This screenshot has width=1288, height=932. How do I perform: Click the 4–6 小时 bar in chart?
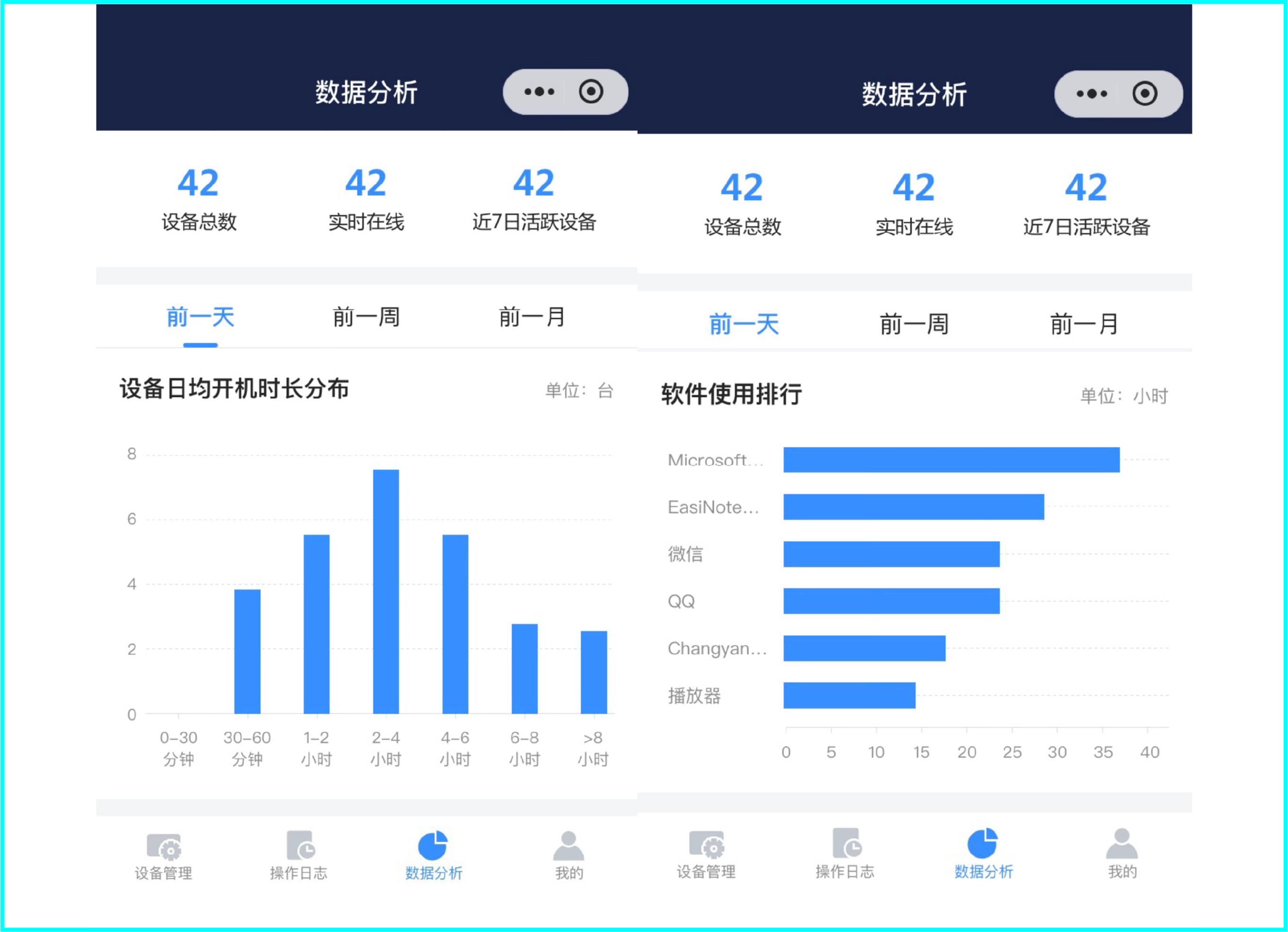[455, 624]
